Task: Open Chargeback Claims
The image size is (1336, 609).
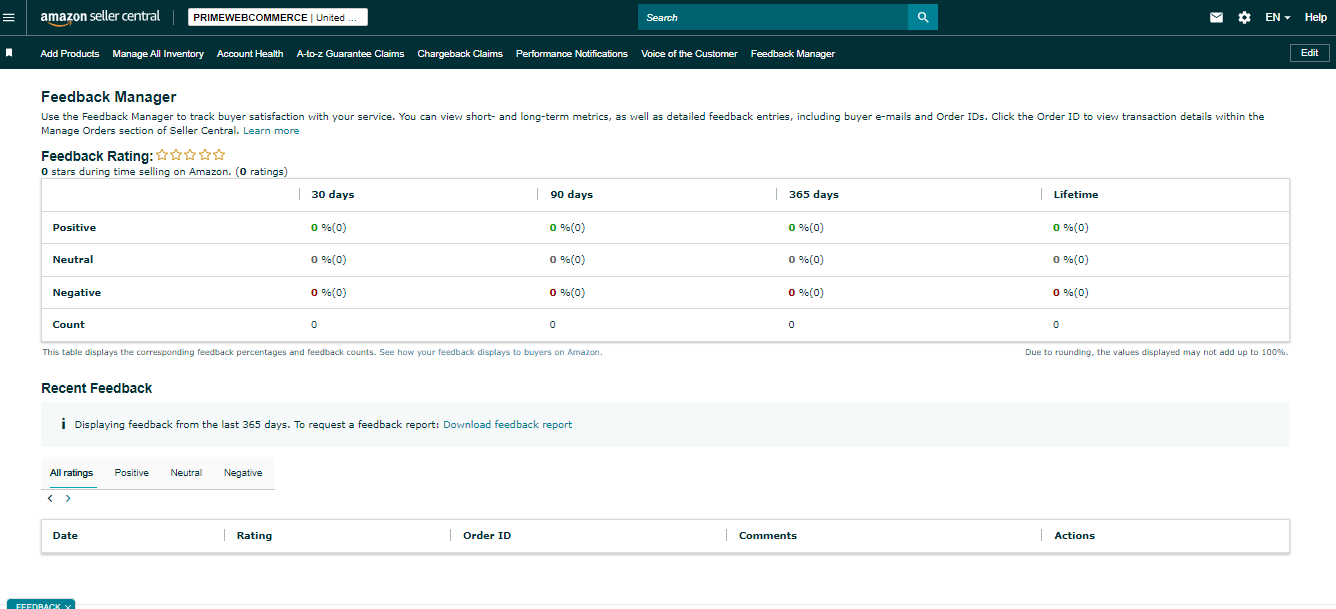Action: pyautogui.click(x=460, y=54)
